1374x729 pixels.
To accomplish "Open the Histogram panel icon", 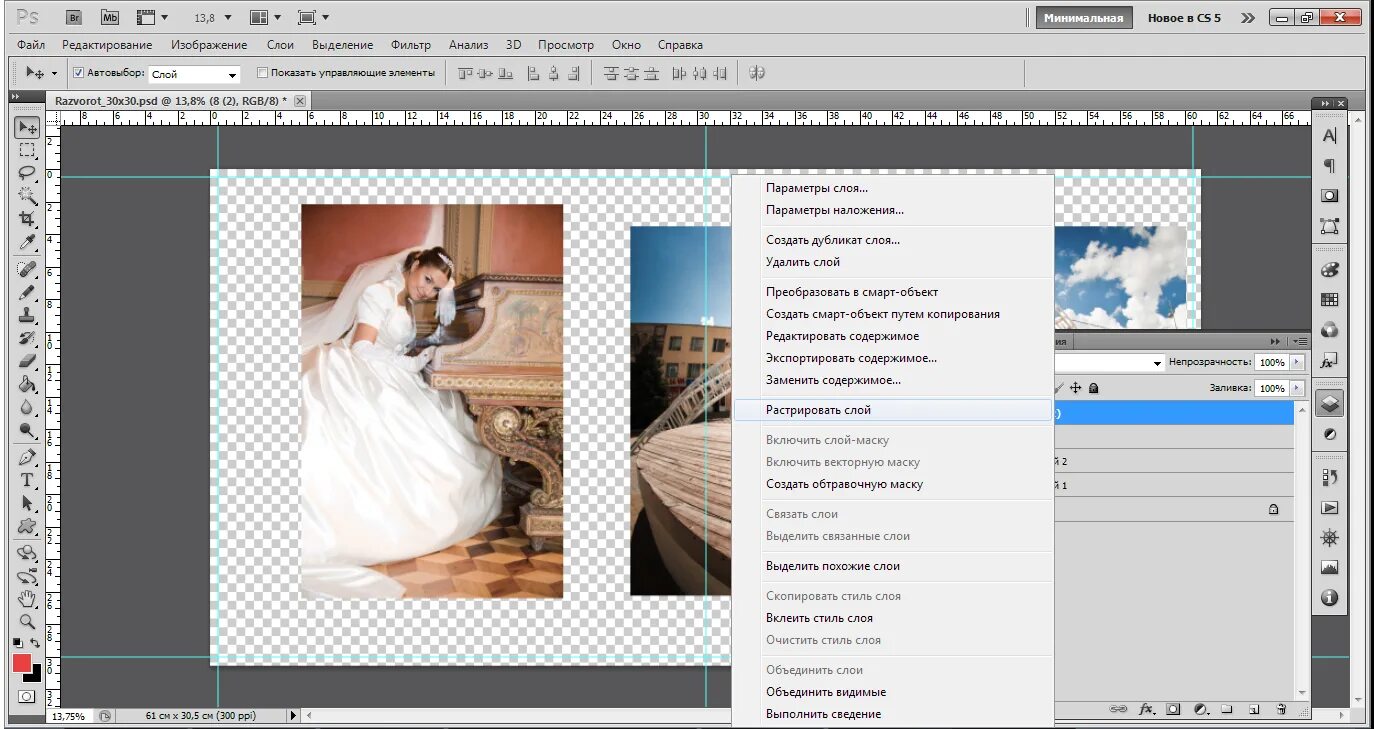I will [1329, 567].
